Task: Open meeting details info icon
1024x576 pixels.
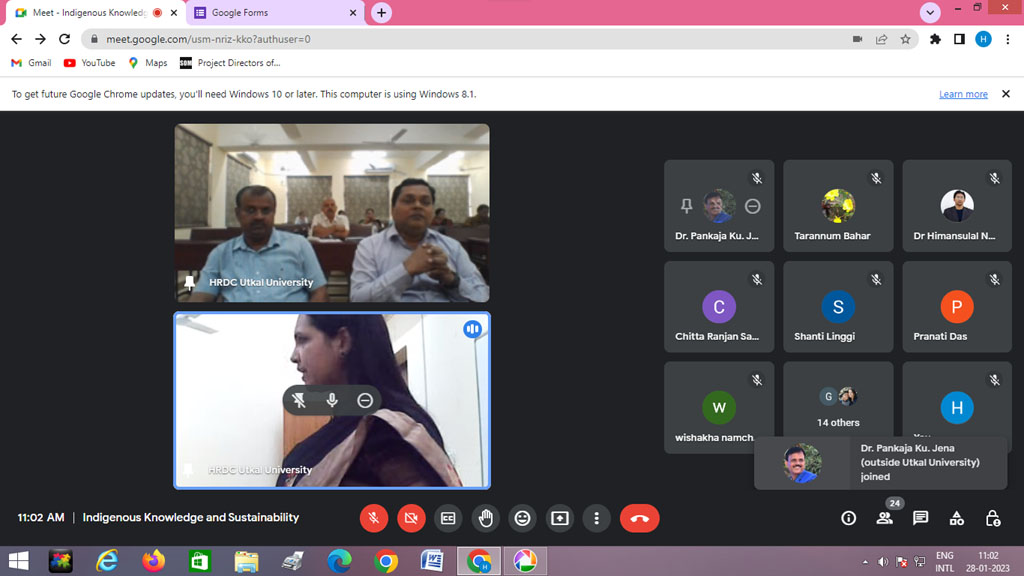Action: 848,518
